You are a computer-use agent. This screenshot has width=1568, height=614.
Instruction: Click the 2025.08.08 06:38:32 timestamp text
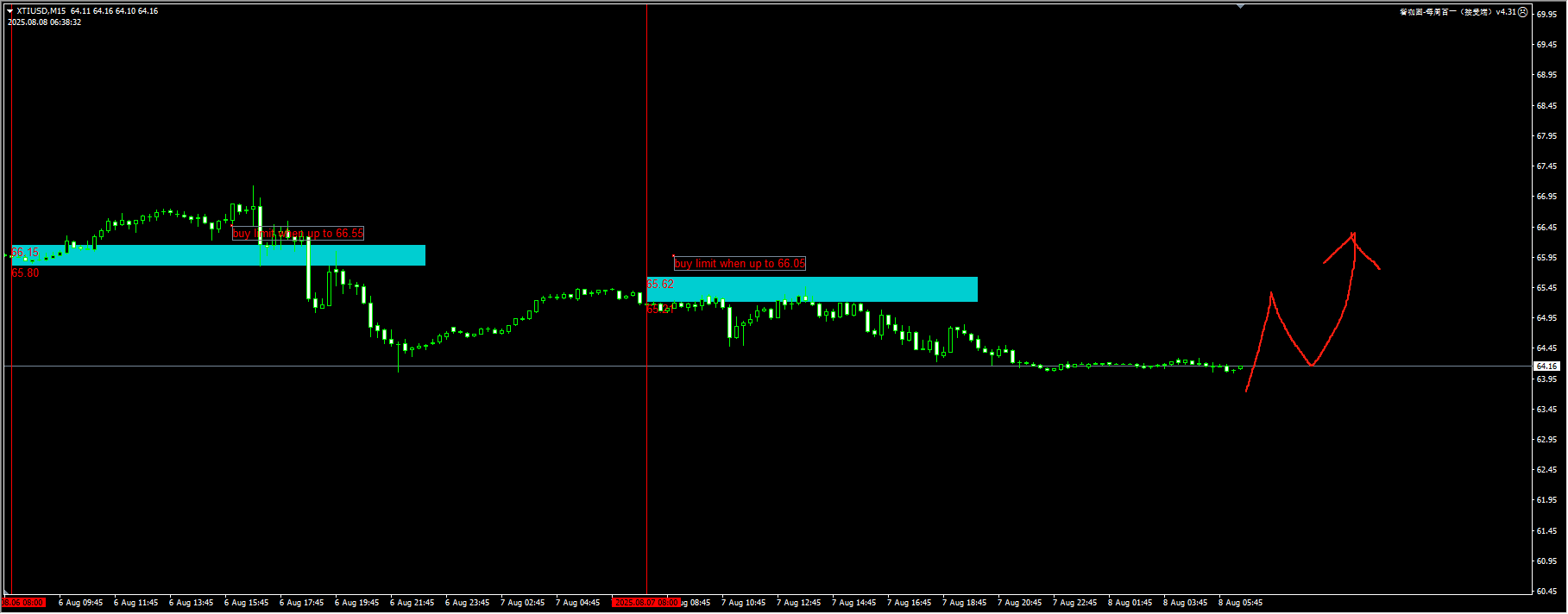(45, 22)
